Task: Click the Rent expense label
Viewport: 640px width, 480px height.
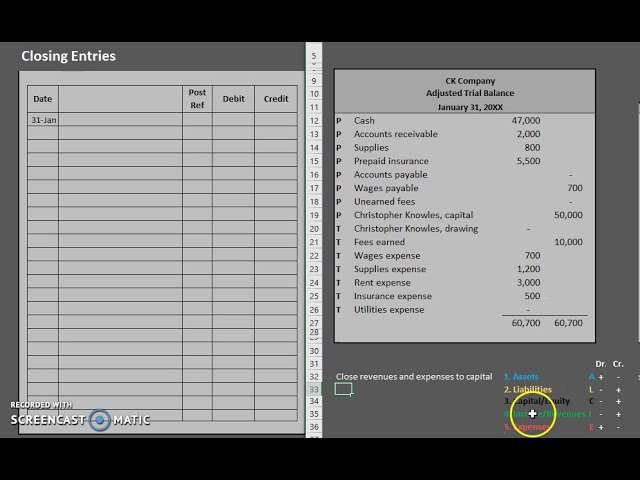Action: coord(382,282)
